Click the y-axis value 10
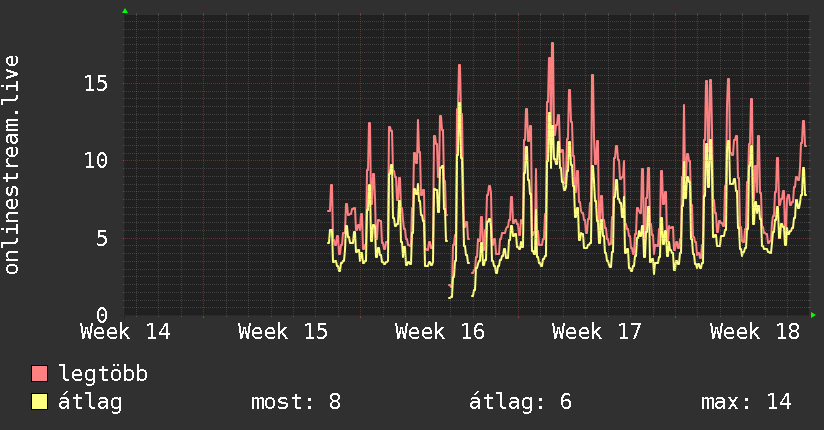This screenshot has width=824, height=430. tap(96, 160)
